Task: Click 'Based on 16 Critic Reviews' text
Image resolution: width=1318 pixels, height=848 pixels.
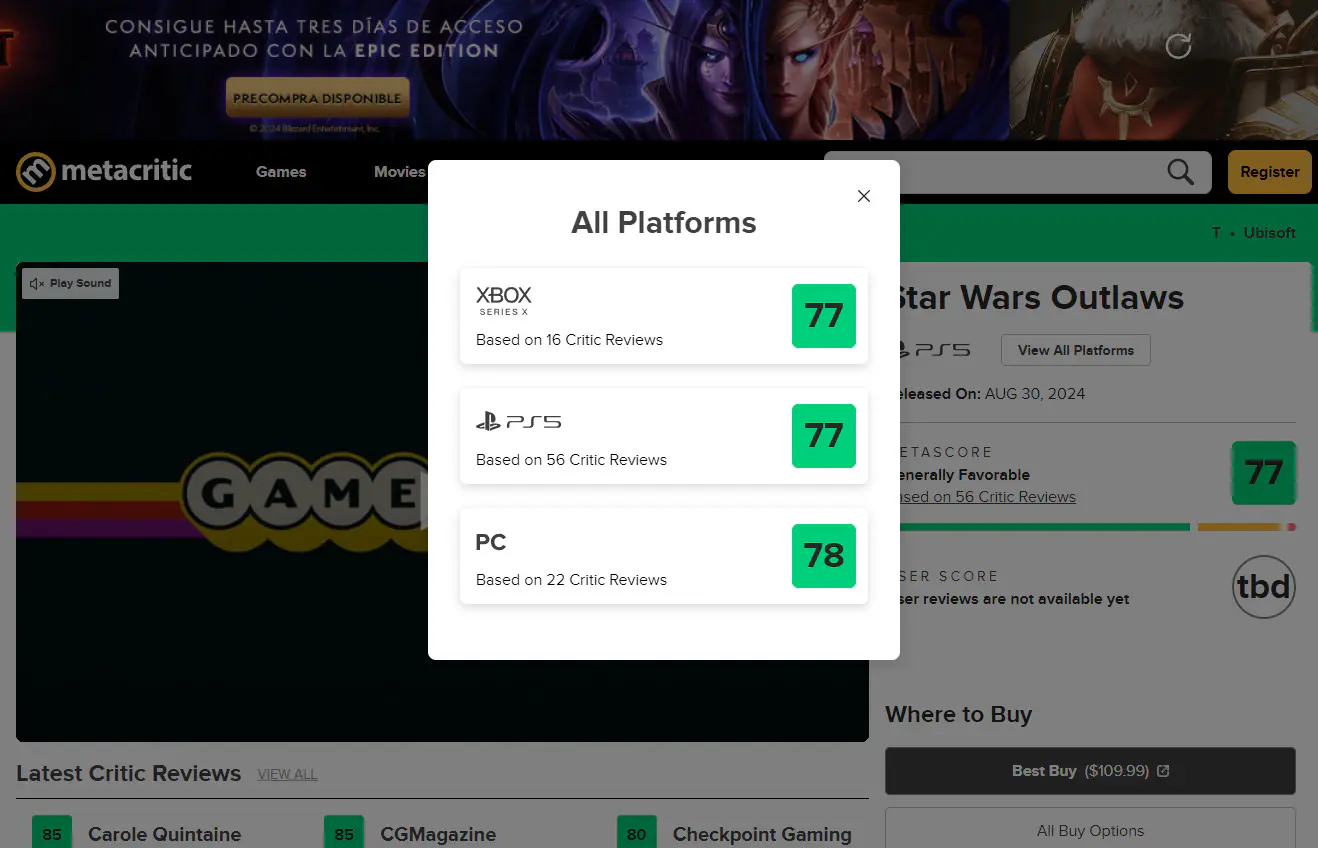Action: (569, 340)
